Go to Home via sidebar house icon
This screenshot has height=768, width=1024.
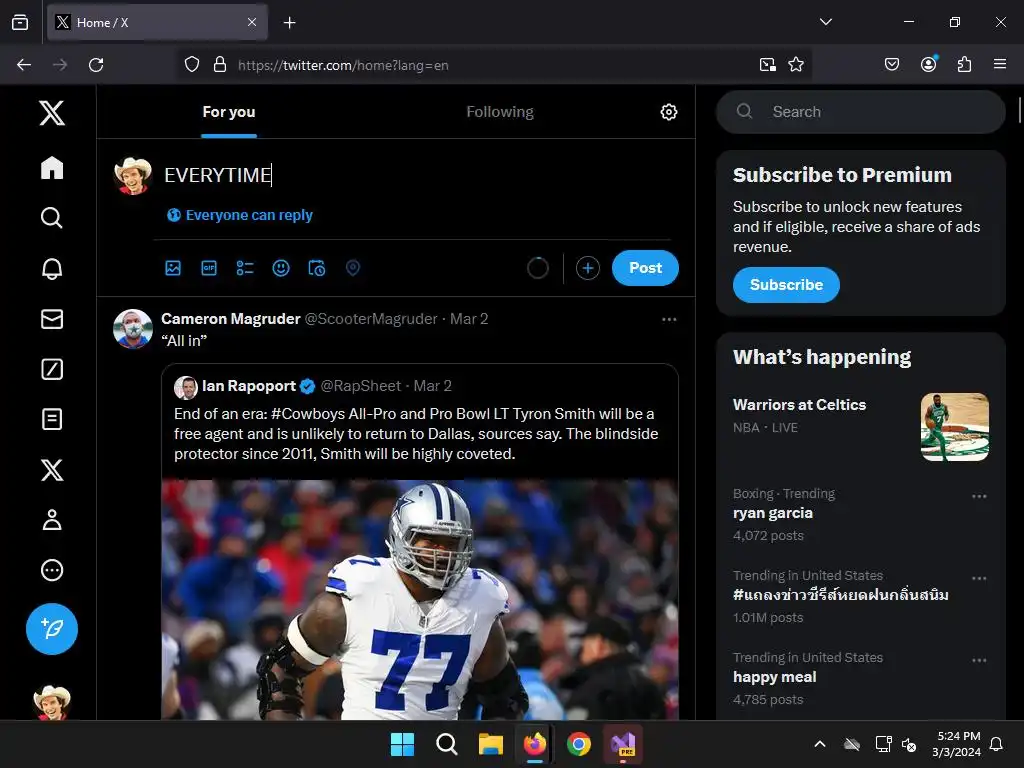[x=52, y=168]
